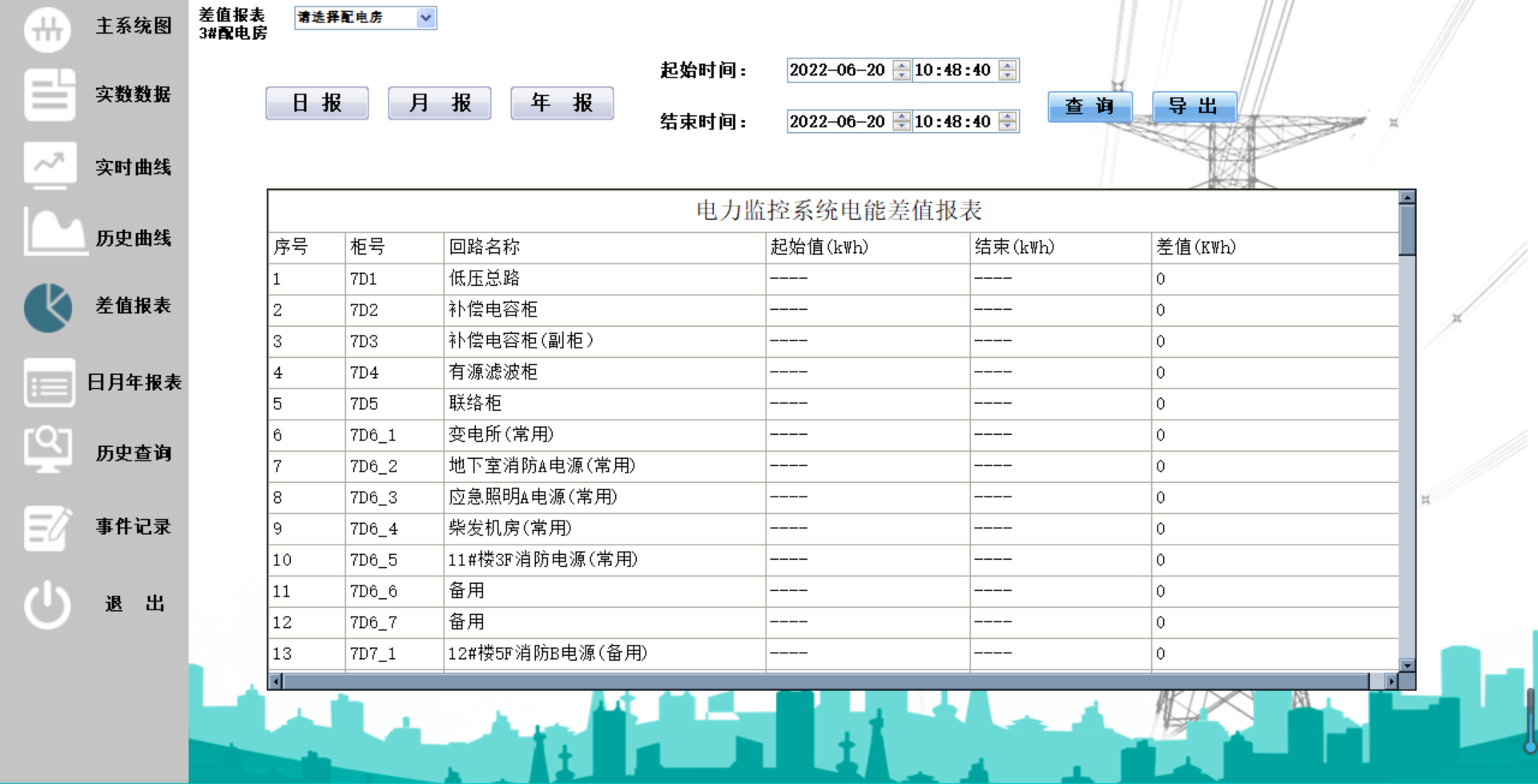Click the 起始时间 start date field
The height and width of the screenshot is (784, 1538).
pyautogui.click(x=837, y=70)
